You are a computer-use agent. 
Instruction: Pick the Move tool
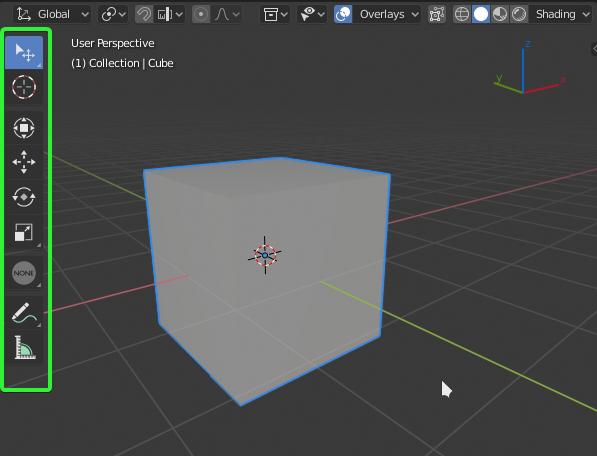pos(24,162)
